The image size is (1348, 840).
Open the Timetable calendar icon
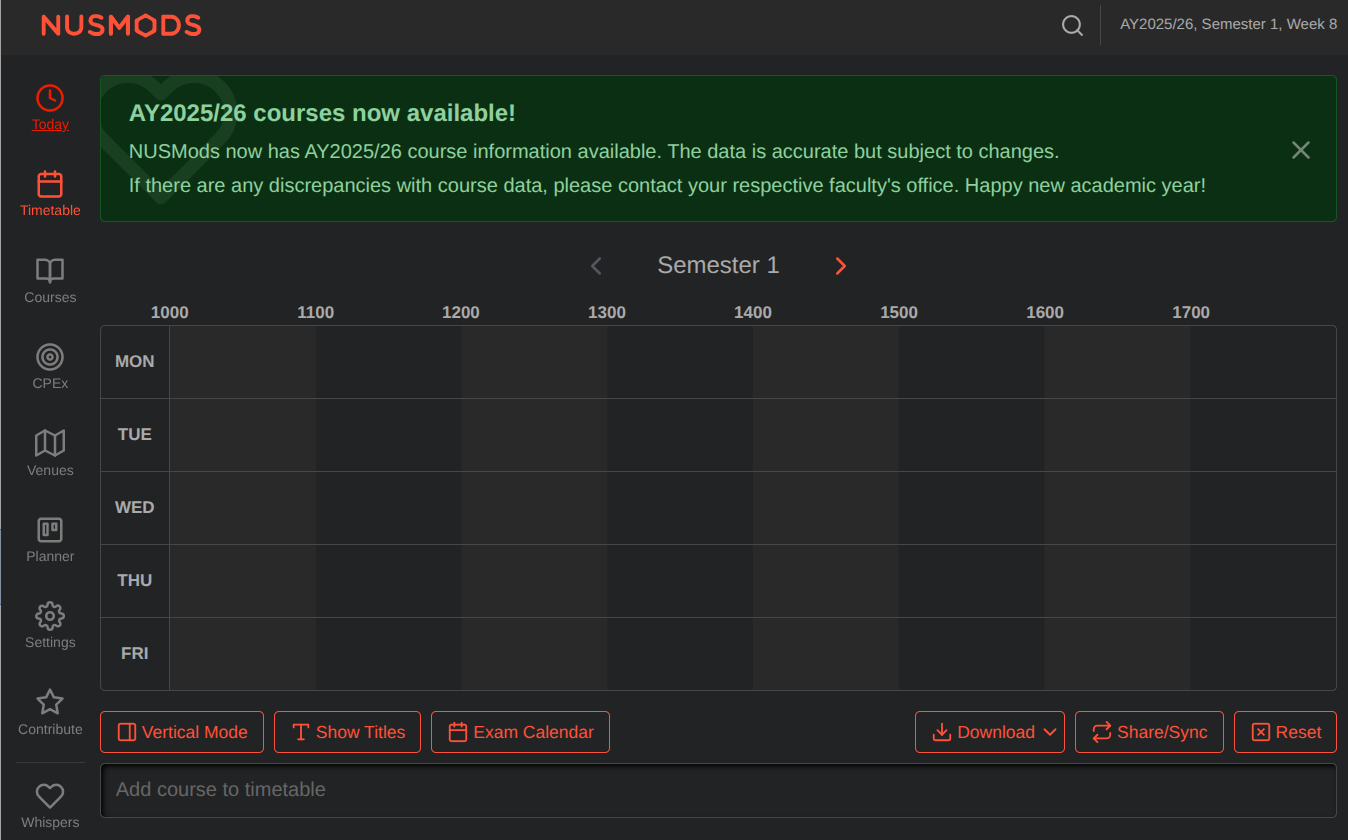[50, 185]
